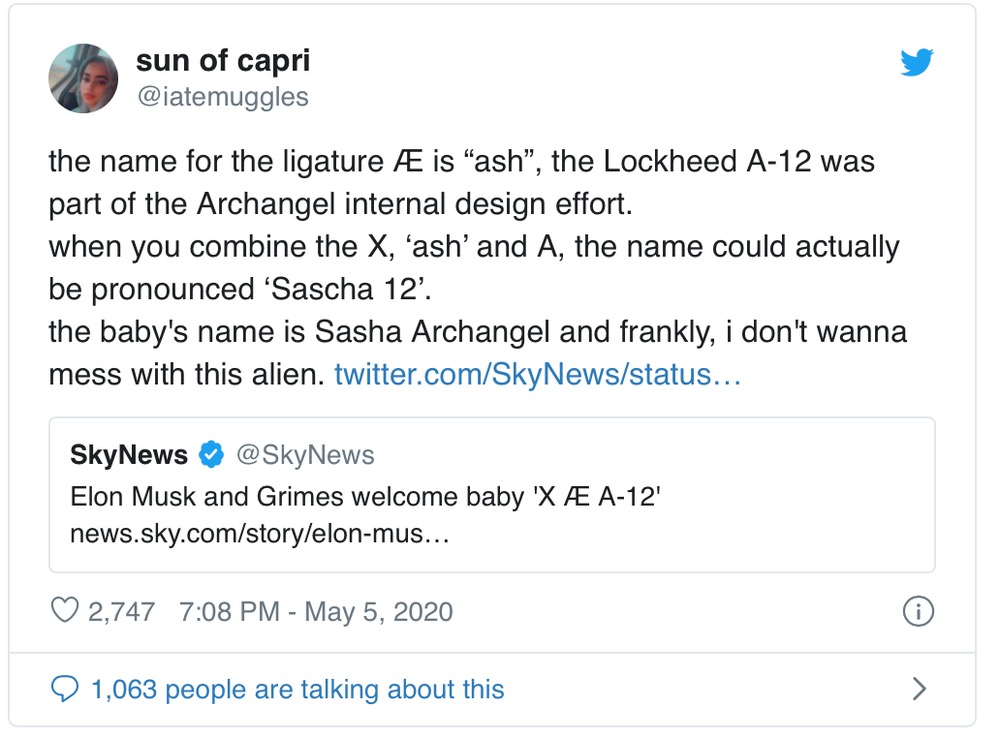Expand conversation with the right chevron arrow
This screenshot has width=1000, height=738.
click(x=920, y=689)
